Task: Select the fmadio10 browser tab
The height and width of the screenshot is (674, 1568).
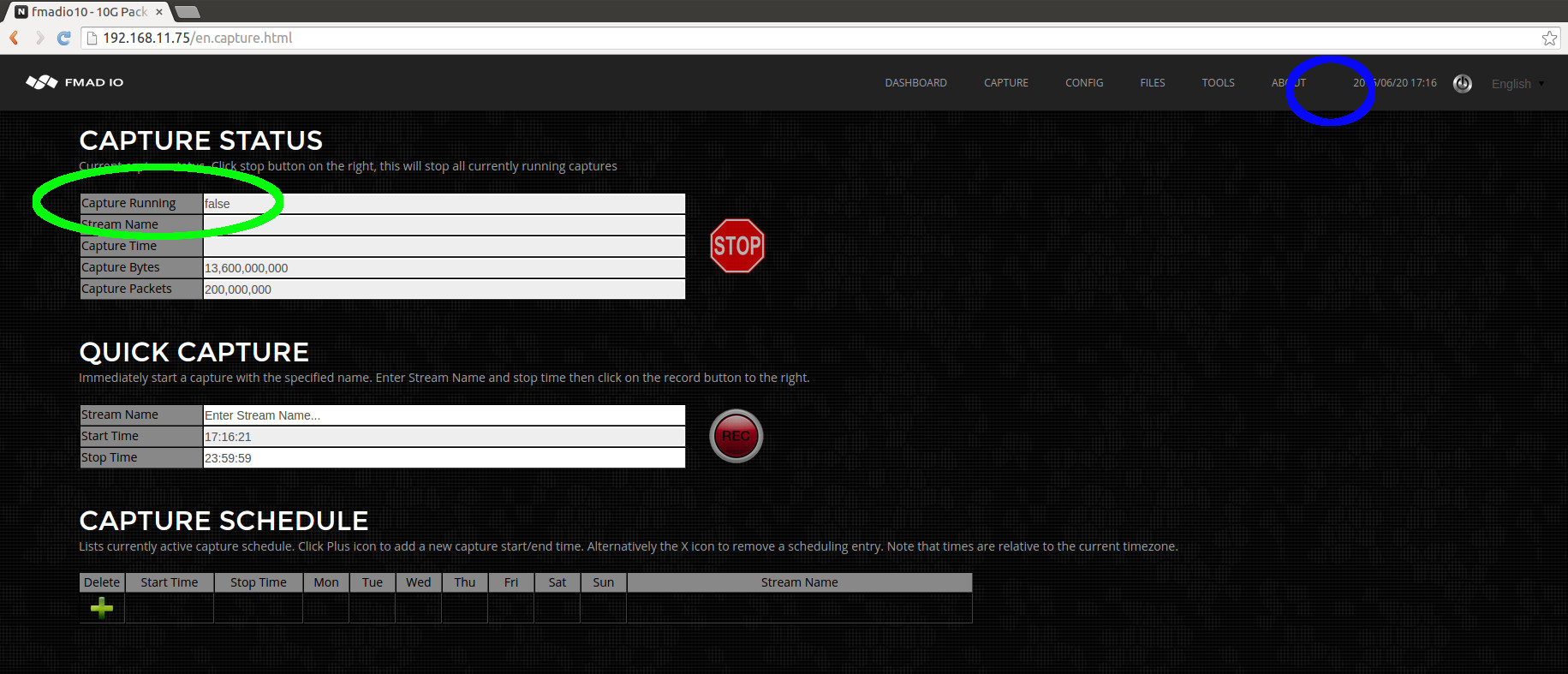Action: pyautogui.click(x=86, y=12)
